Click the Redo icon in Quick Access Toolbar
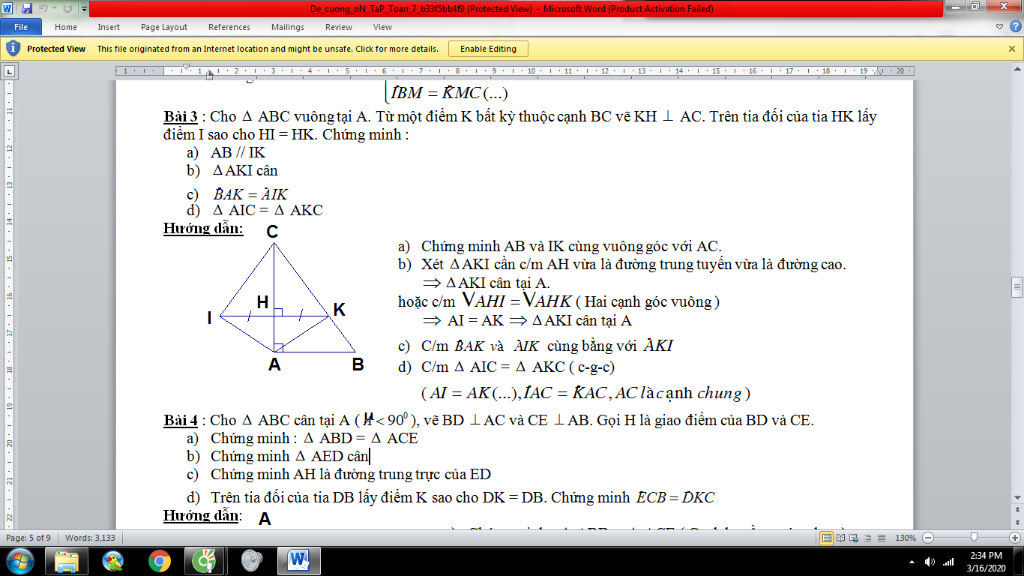This screenshot has height=576, width=1024. (x=67, y=8)
